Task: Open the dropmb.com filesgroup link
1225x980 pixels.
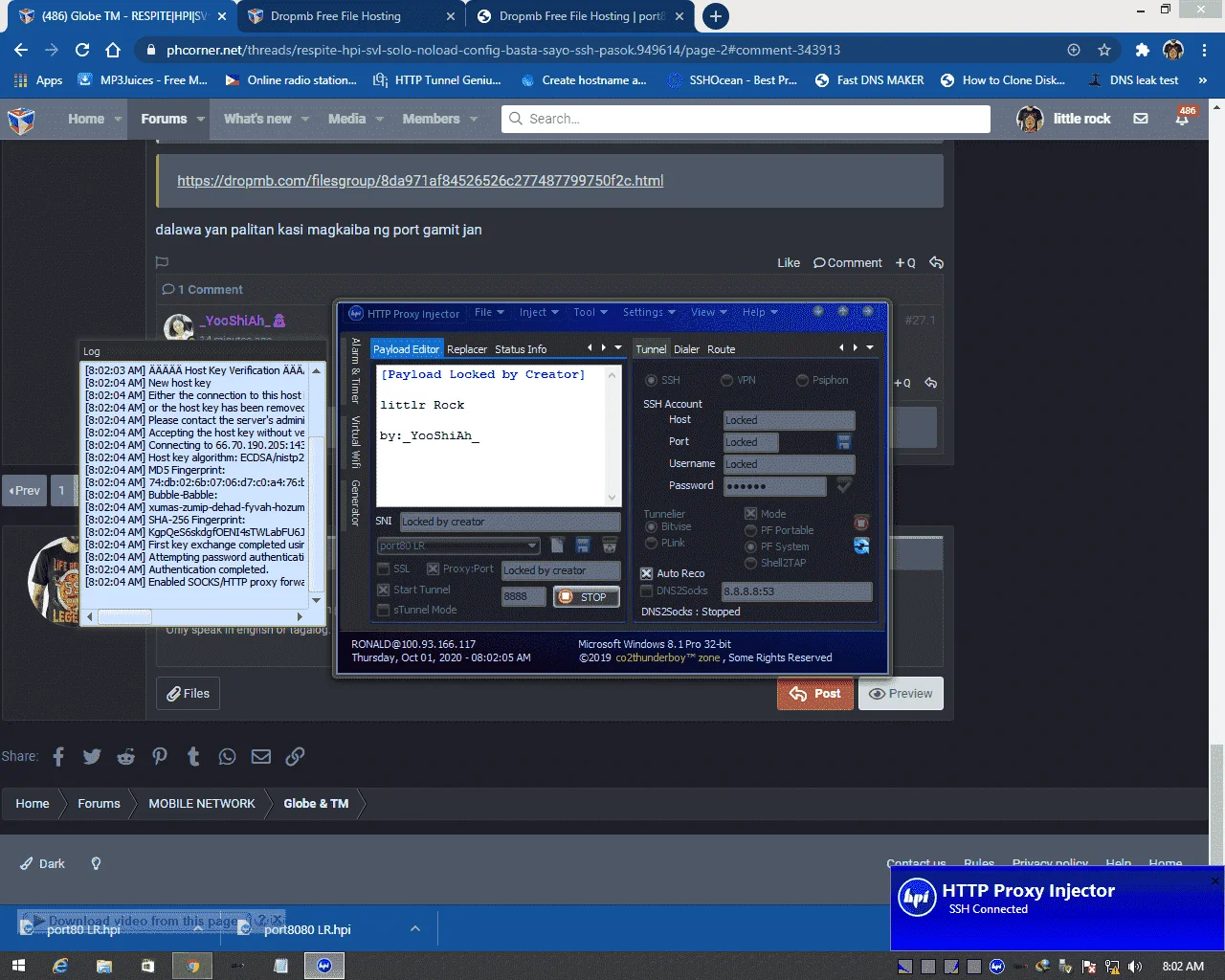Action: coord(420,180)
